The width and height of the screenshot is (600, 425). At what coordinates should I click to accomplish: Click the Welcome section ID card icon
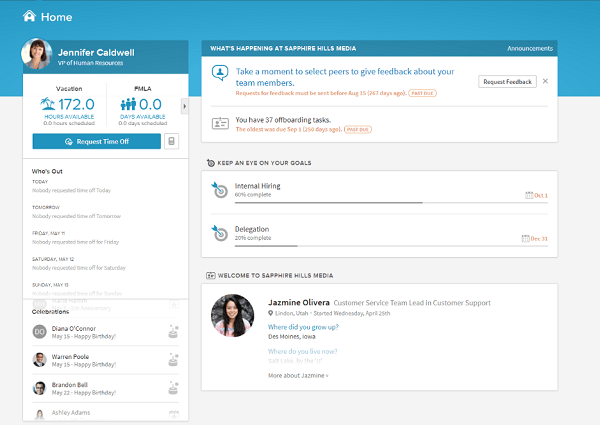coord(211,275)
